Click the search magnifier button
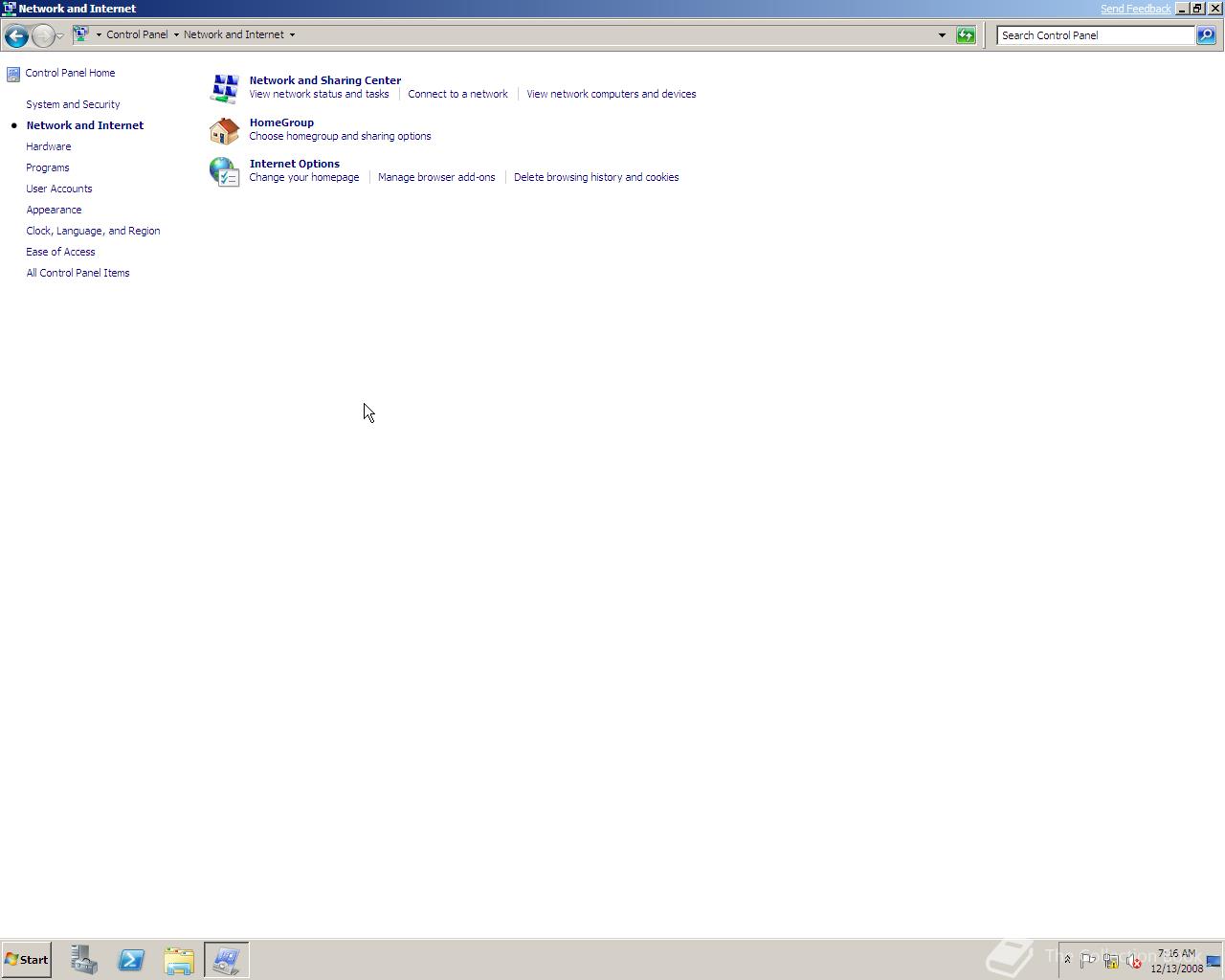1225x980 pixels. (1206, 35)
